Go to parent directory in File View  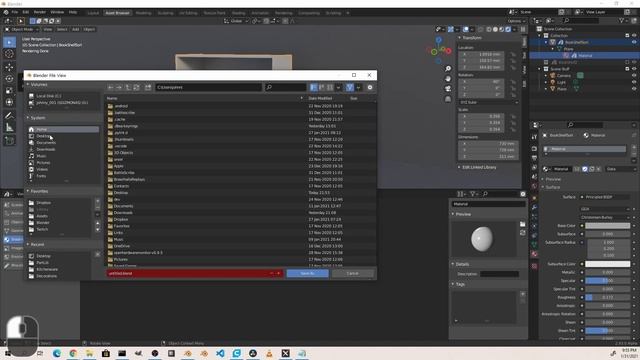128,87
